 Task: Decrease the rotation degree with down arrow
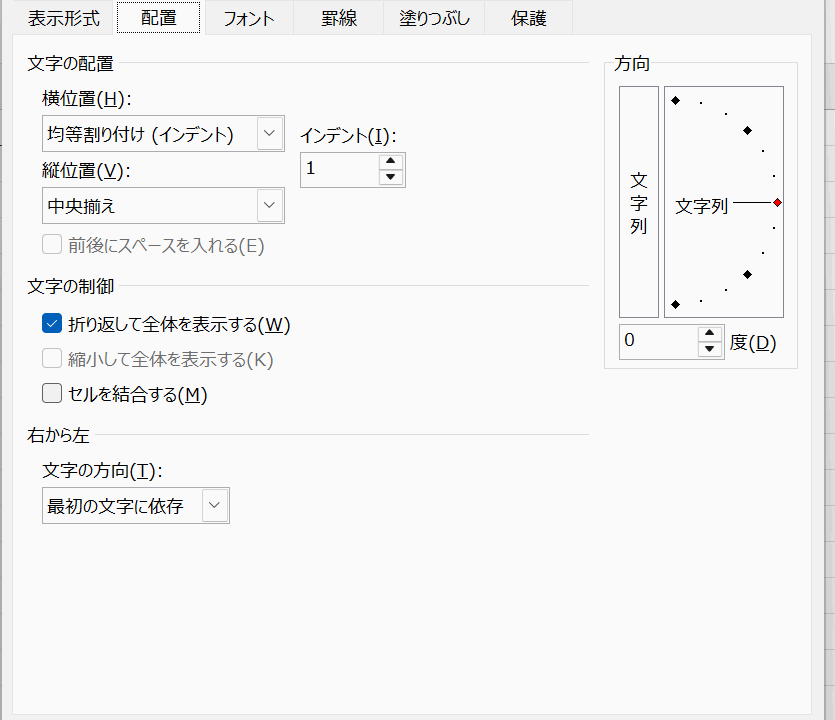pos(710,349)
